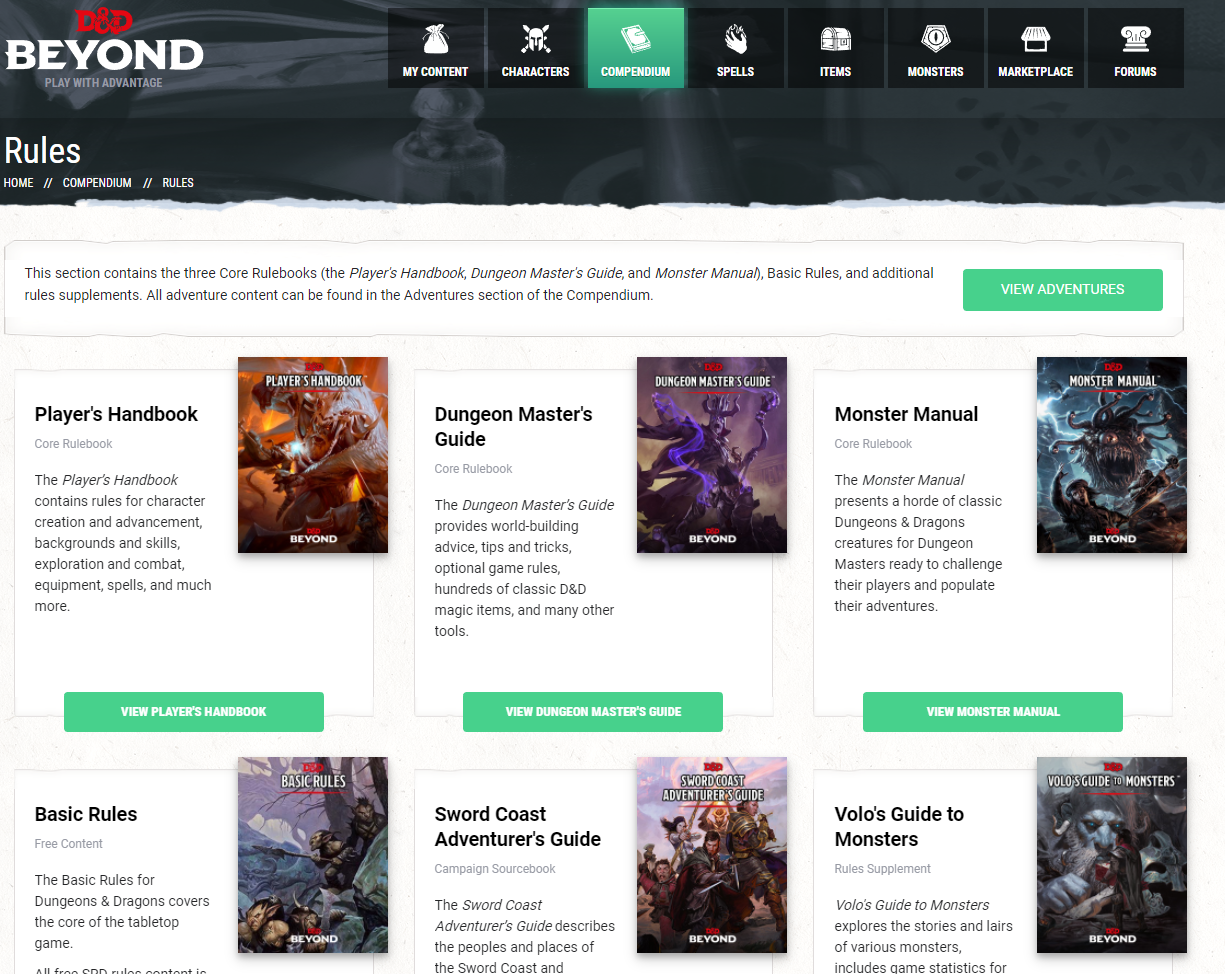Click the Player's Handbook card title
Screen dimensions: 1225x974
pyautogui.click(x=116, y=414)
